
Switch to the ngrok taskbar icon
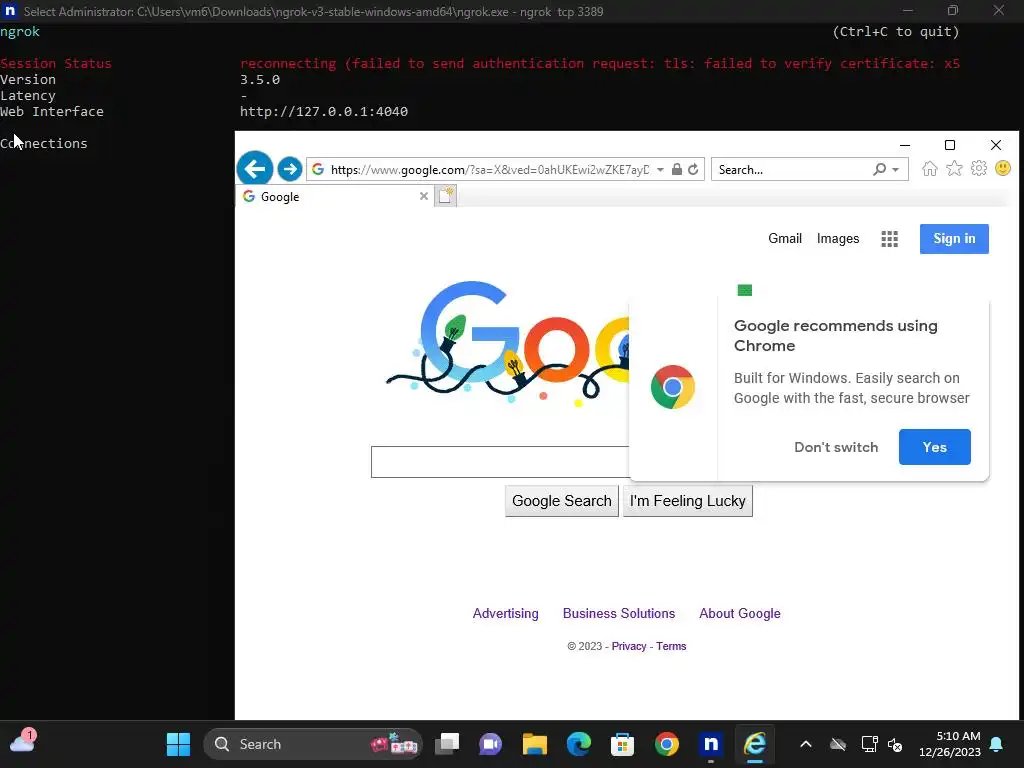click(711, 744)
